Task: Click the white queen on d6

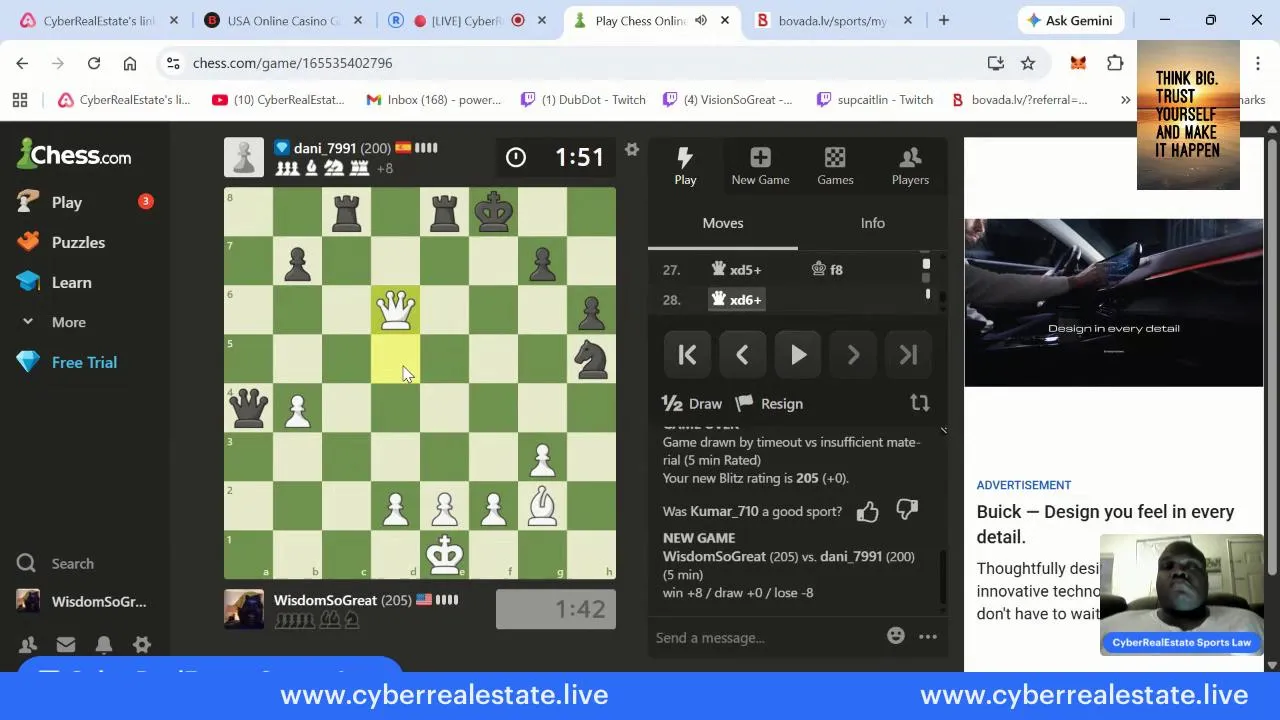Action: [395, 309]
